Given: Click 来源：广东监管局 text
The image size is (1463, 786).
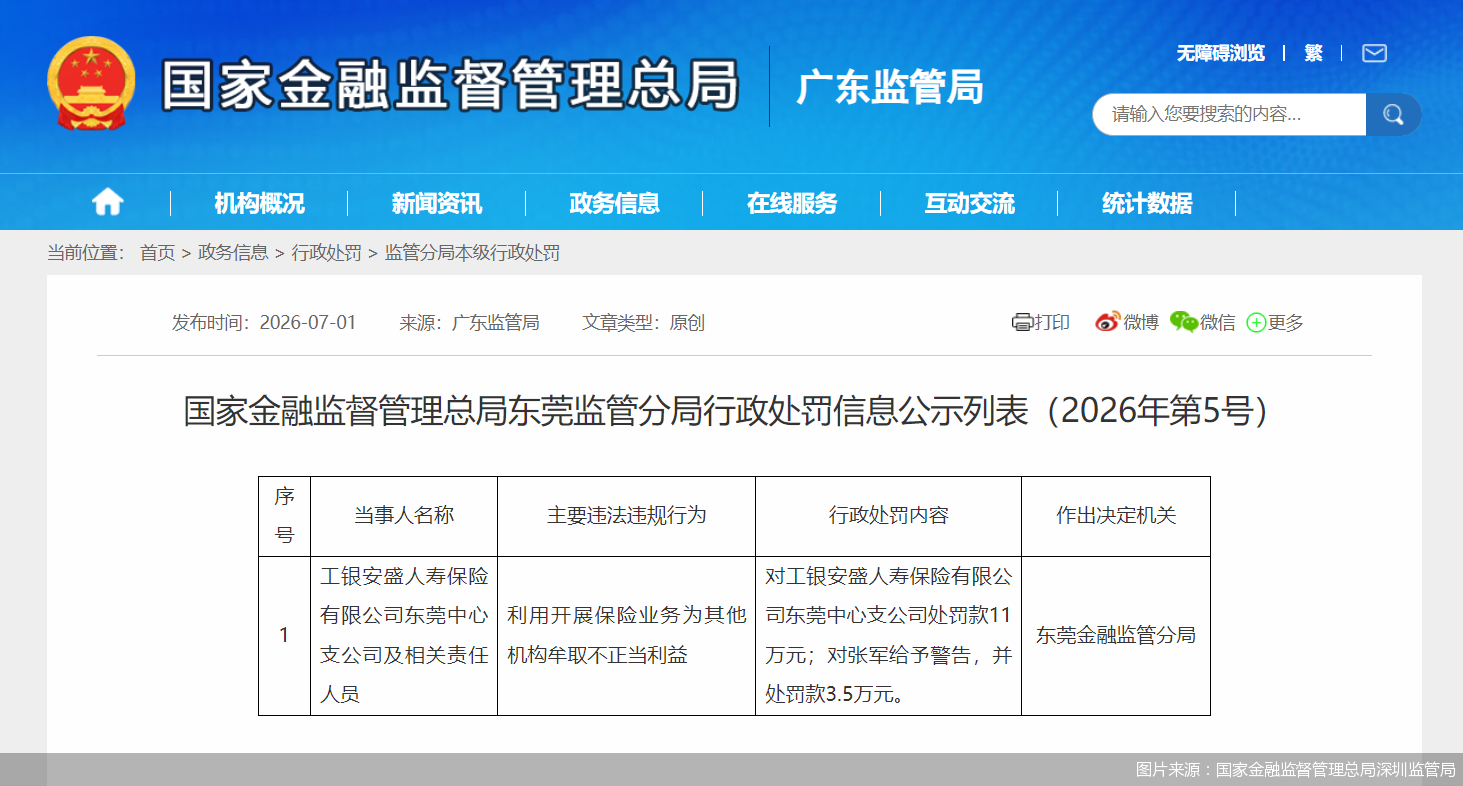Looking at the screenshot, I should coord(469,322).
